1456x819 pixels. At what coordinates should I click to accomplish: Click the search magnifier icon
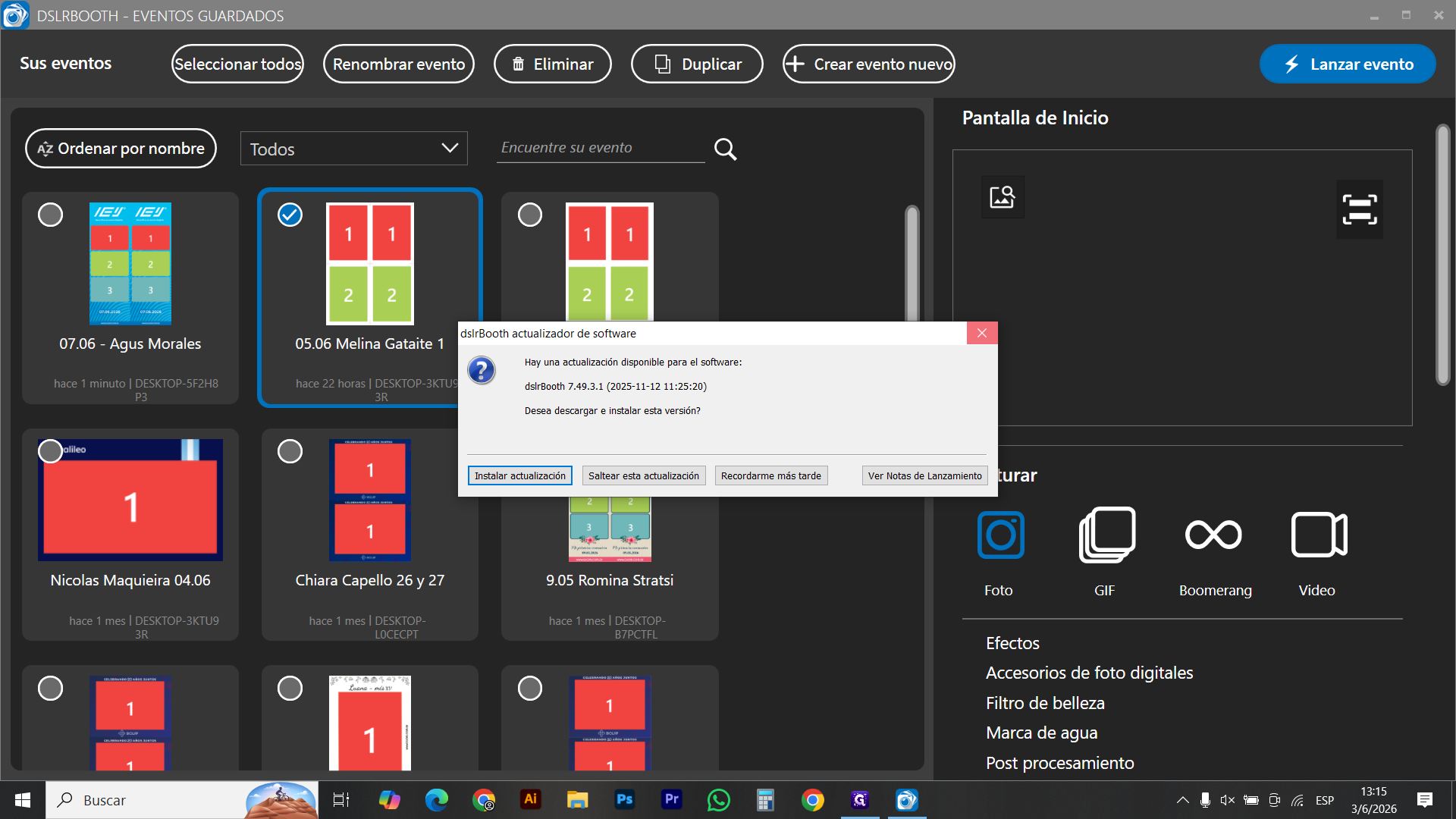click(x=726, y=149)
